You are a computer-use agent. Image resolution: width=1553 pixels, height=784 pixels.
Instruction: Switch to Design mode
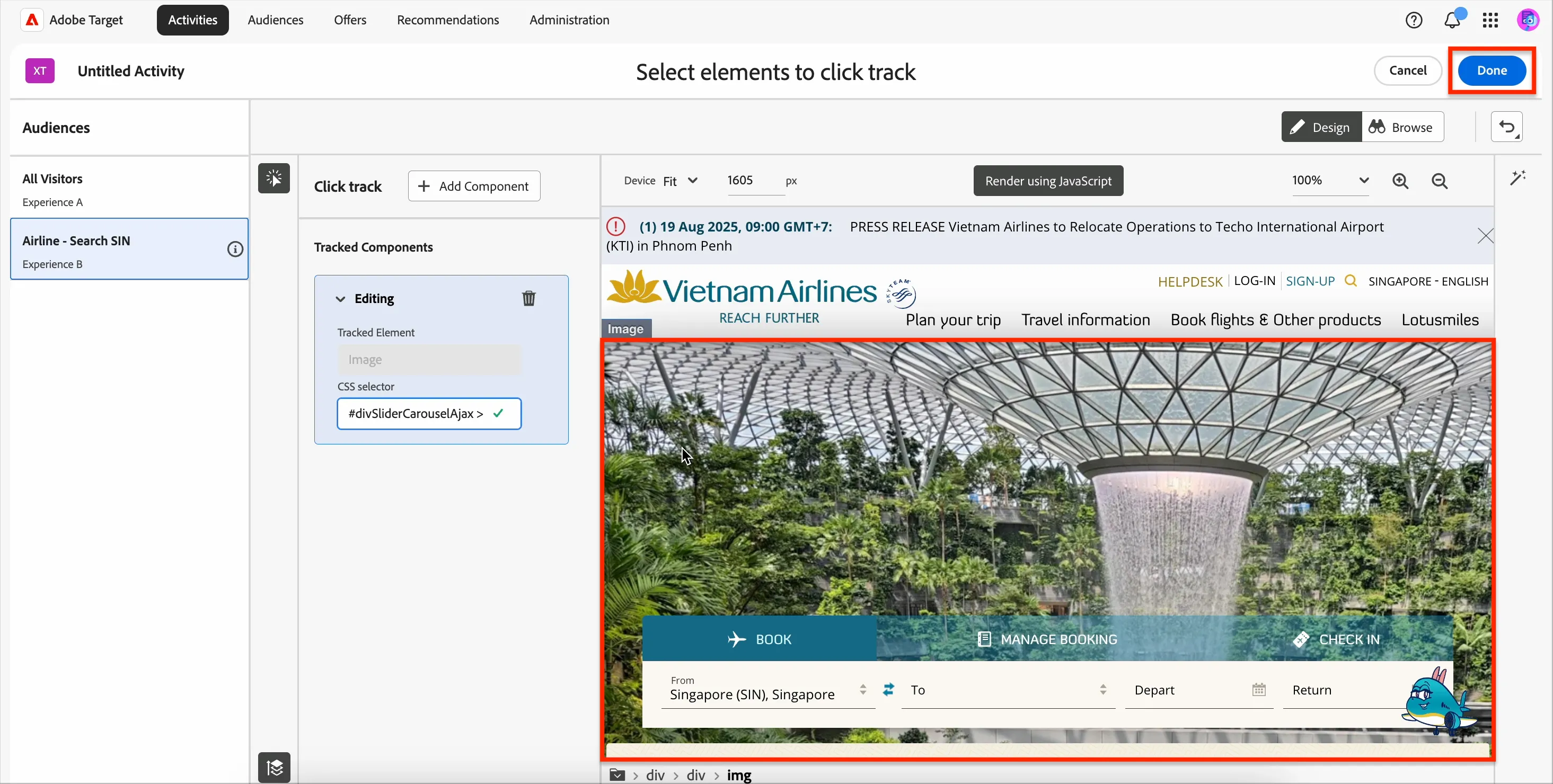(x=1321, y=127)
